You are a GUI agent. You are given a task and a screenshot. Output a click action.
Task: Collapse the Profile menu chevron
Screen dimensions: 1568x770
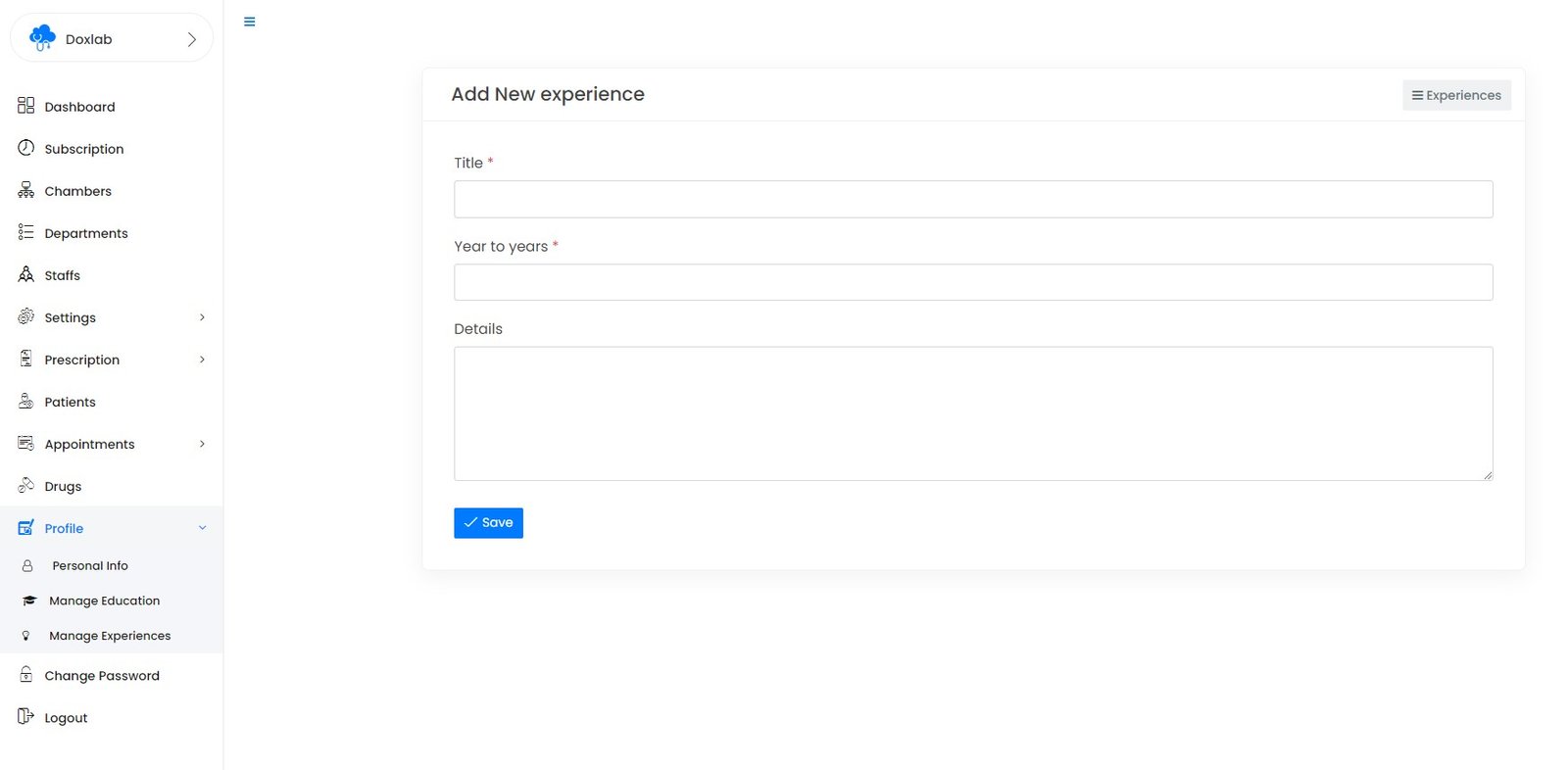click(x=202, y=528)
